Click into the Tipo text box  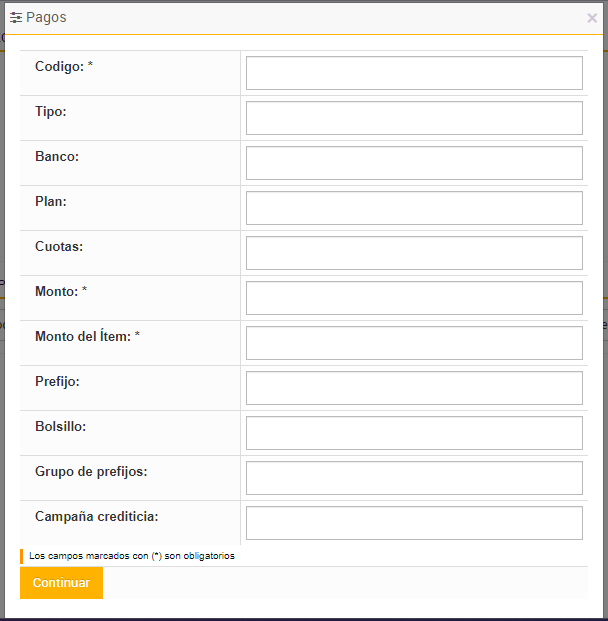pos(414,118)
